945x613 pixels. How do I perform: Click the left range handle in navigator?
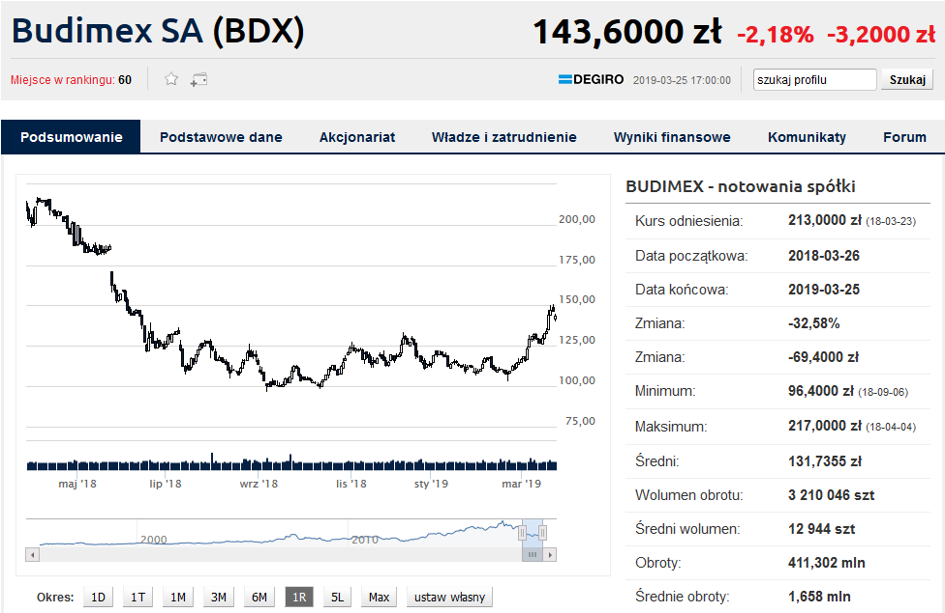point(523,532)
